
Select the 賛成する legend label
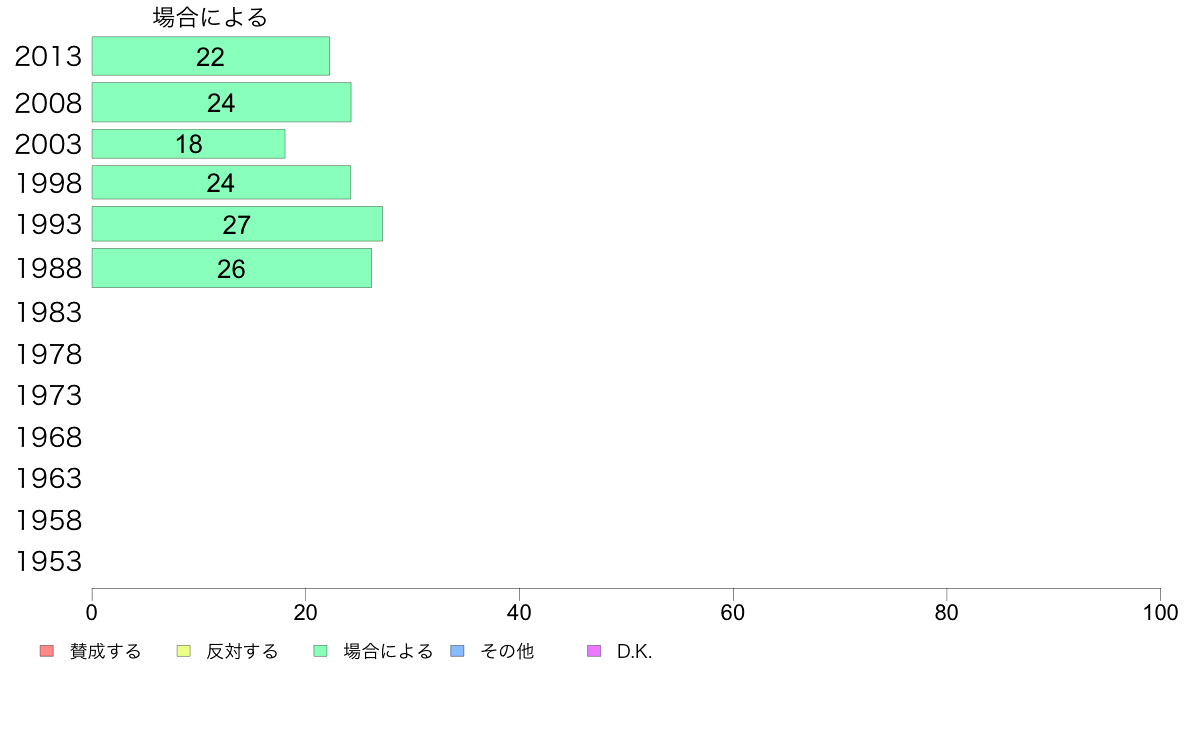coord(105,652)
